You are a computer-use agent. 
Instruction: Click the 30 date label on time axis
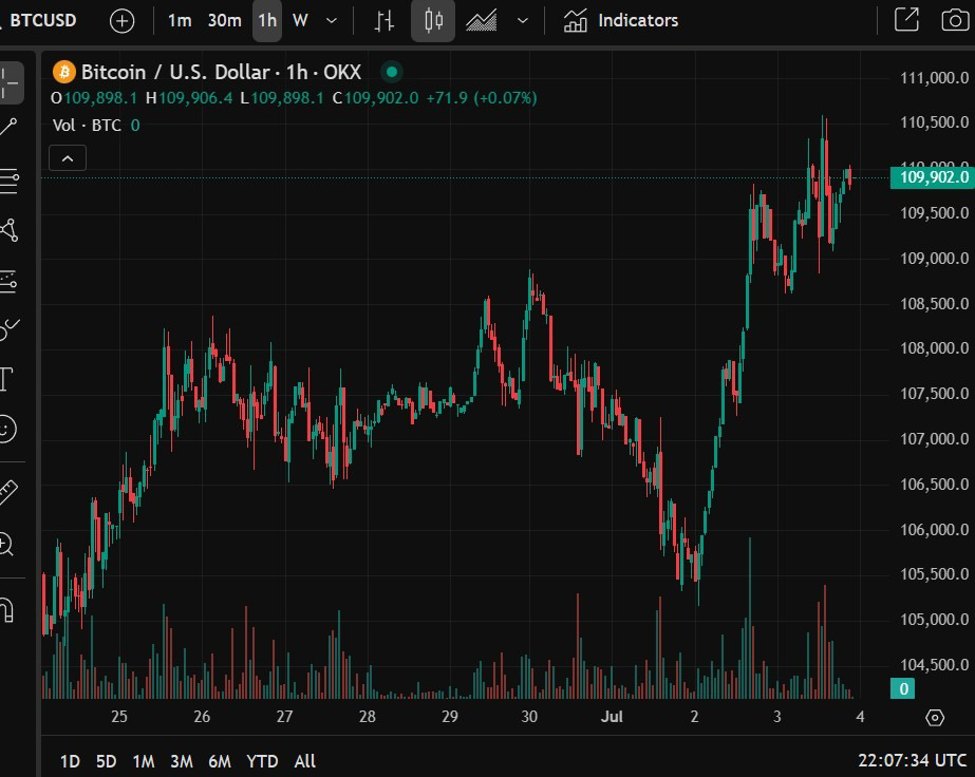tap(529, 717)
